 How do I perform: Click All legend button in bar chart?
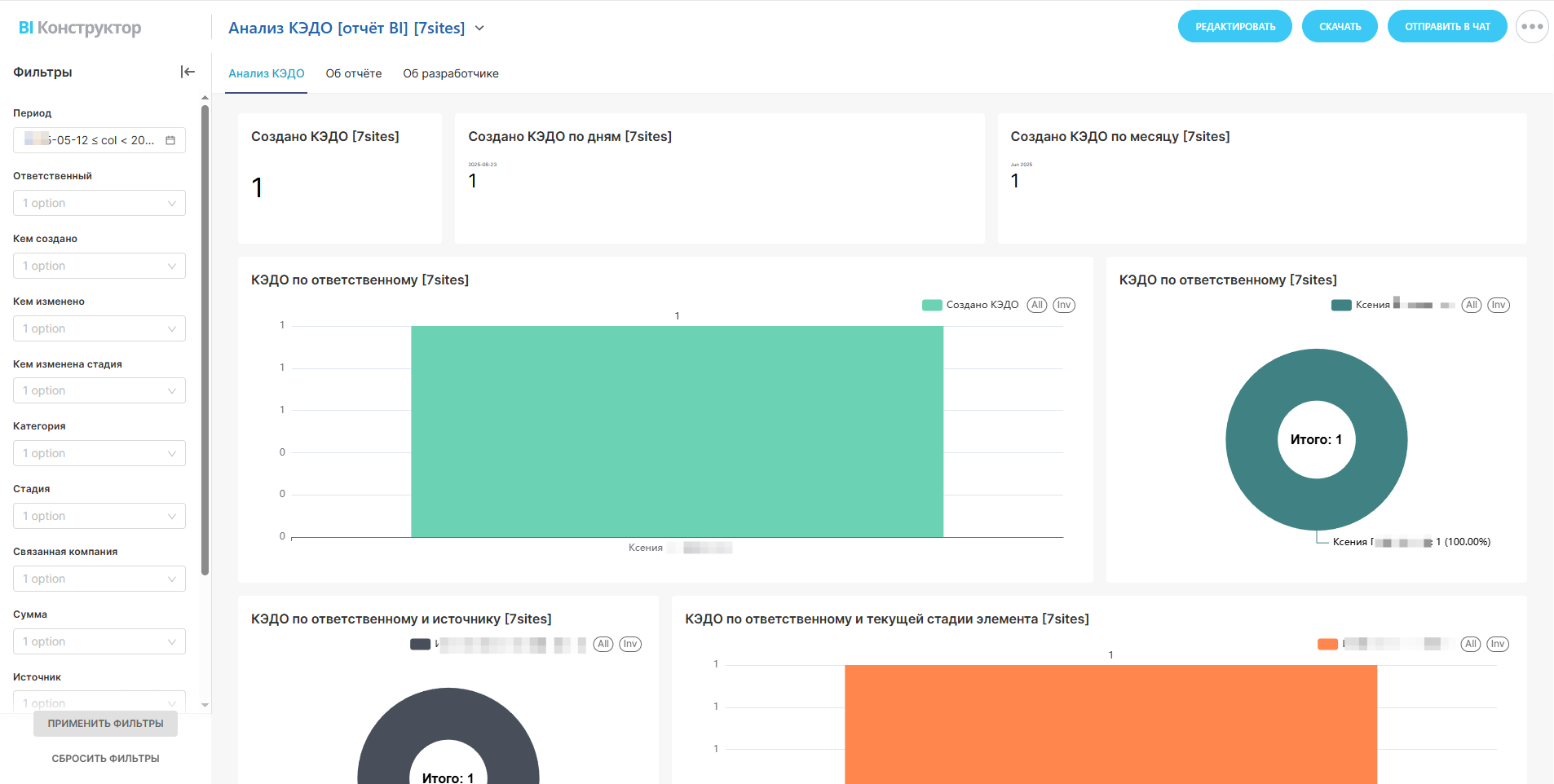click(x=1036, y=305)
